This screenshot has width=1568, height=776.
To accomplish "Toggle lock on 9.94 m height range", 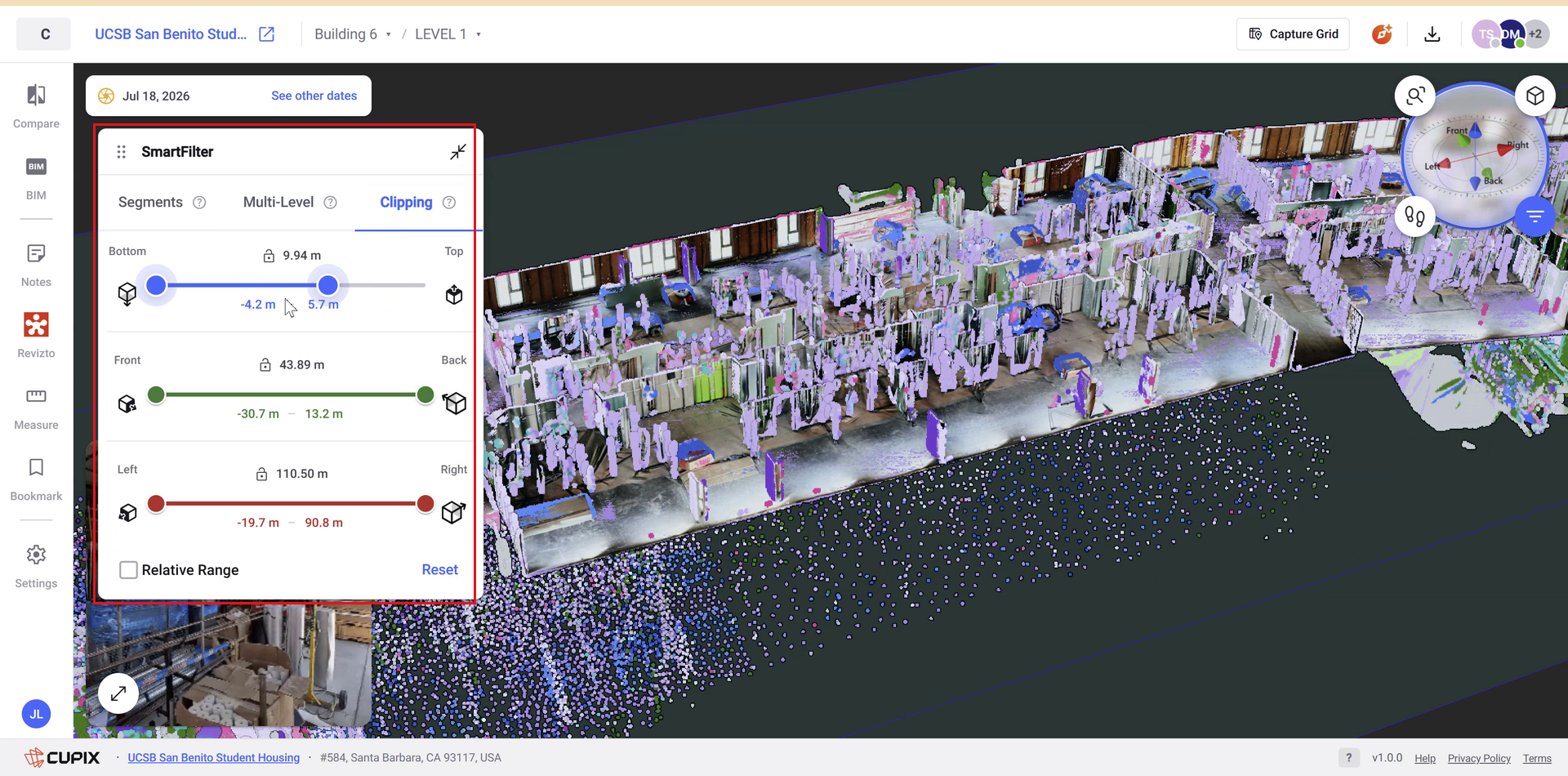I will (x=269, y=256).
